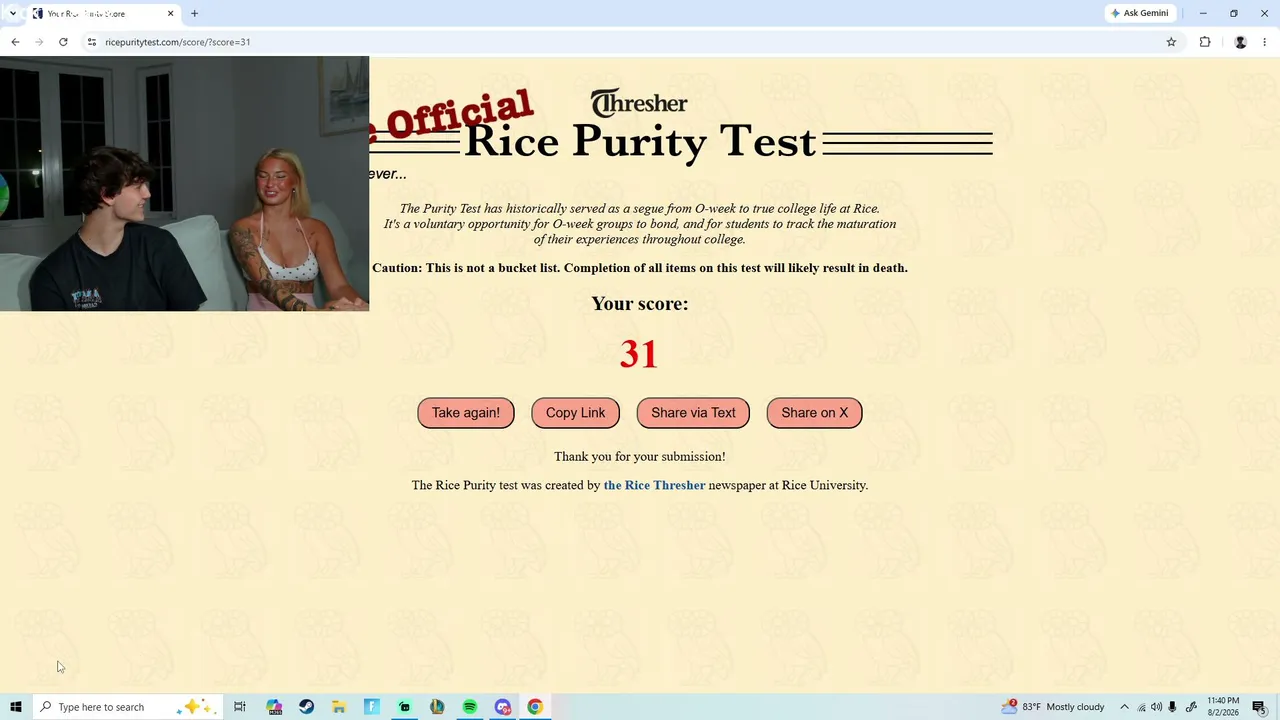Click the Take again! button
This screenshot has height=720, width=1280.
(x=466, y=413)
